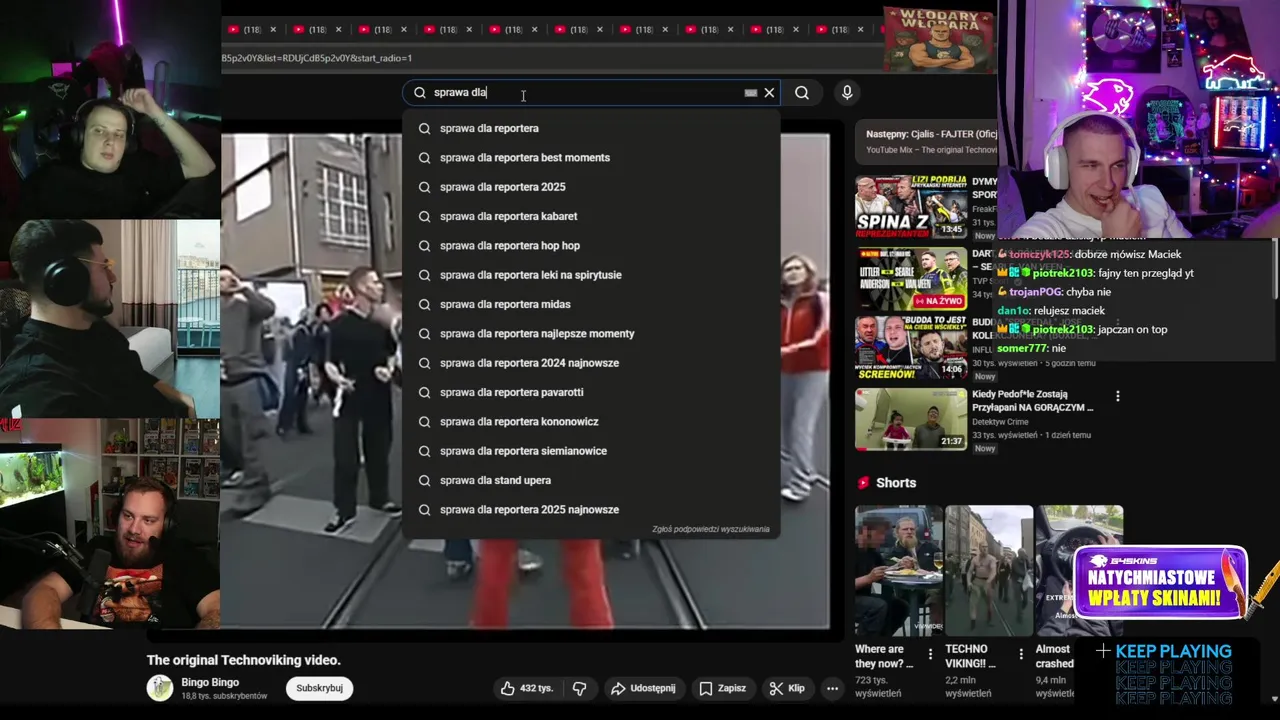Click chat username 'somer777'
The image size is (1280, 720).
click(1023, 348)
